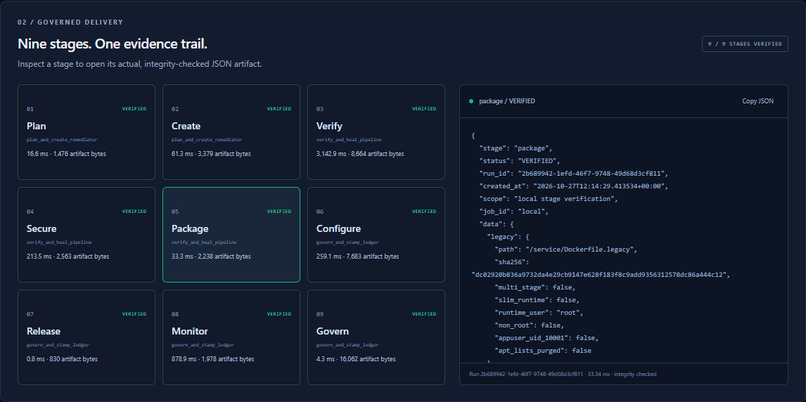Click the "job_id": "local" line
The width and height of the screenshot is (806, 402).
click(516, 211)
